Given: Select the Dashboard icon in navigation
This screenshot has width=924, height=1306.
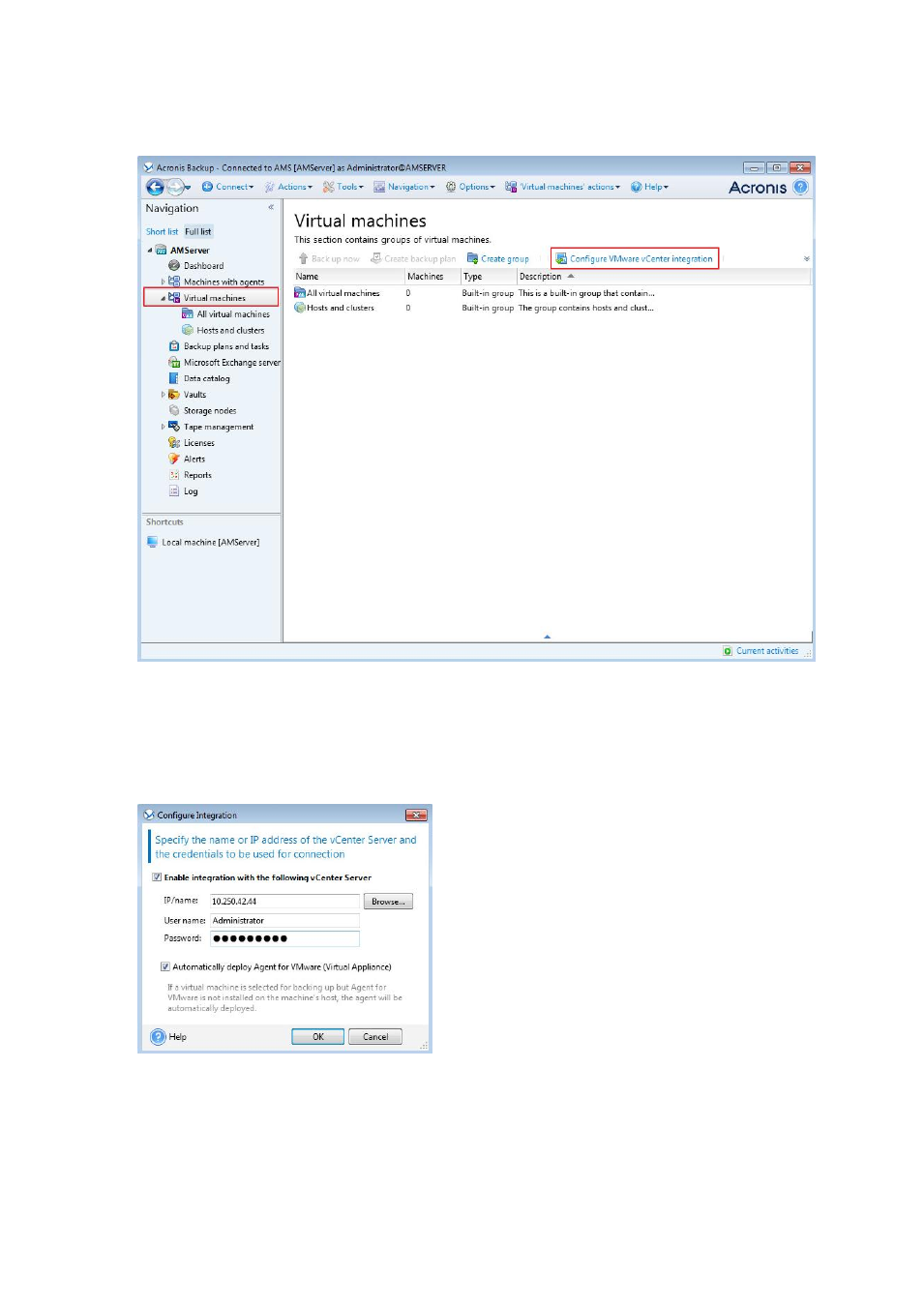Looking at the screenshot, I should (x=174, y=266).
